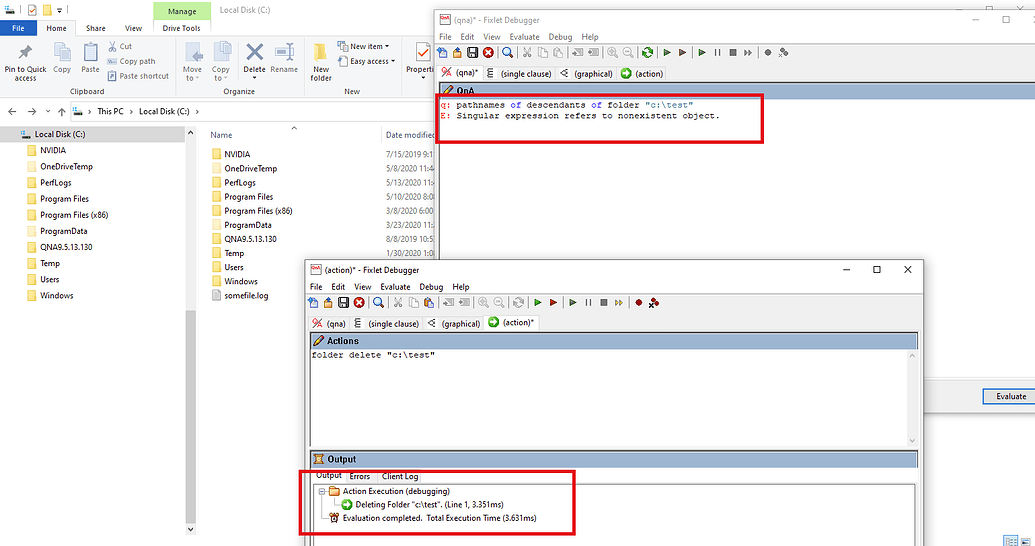This screenshot has width=1035, height=546.
Task: Open the Drive Tools ribbon tab
Action: (x=182, y=28)
